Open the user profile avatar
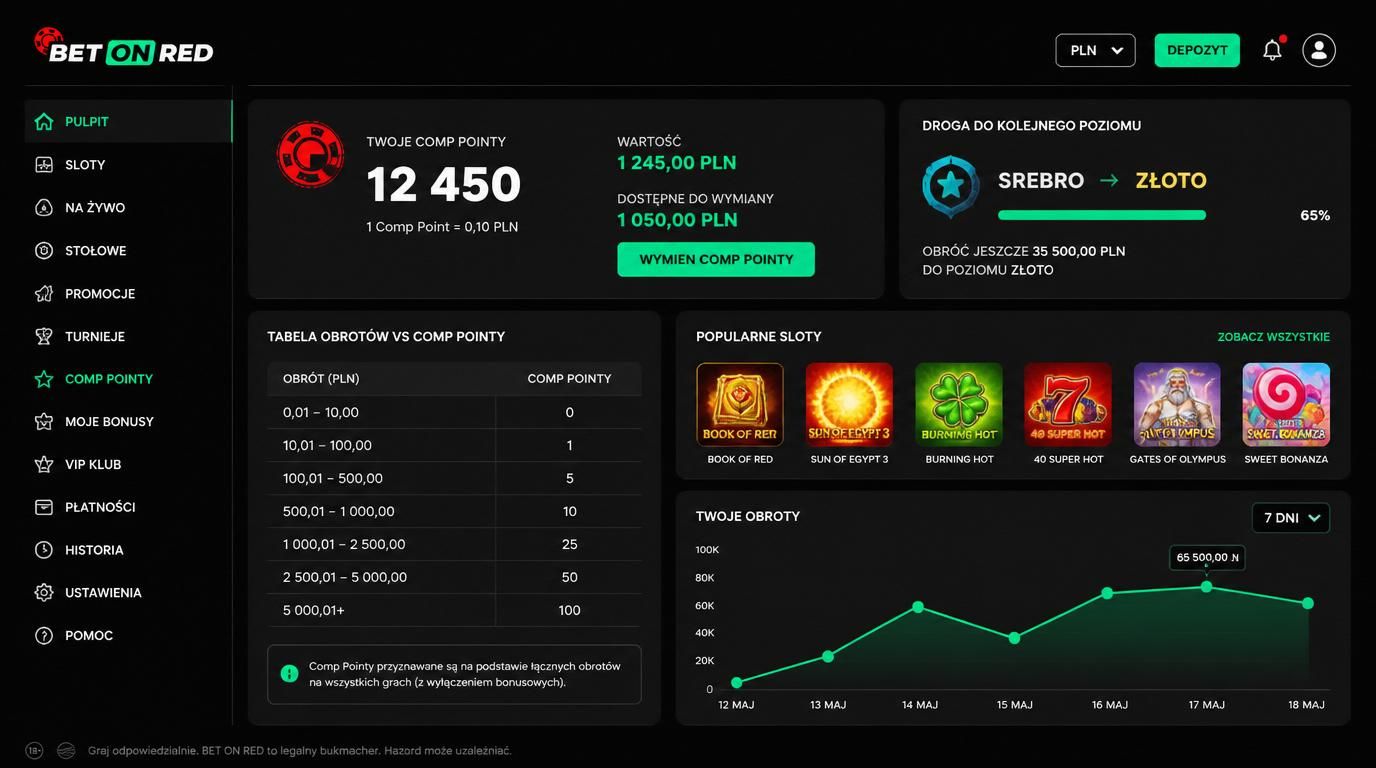Image resolution: width=1376 pixels, height=768 pixels. click(x=1319, y=50)
